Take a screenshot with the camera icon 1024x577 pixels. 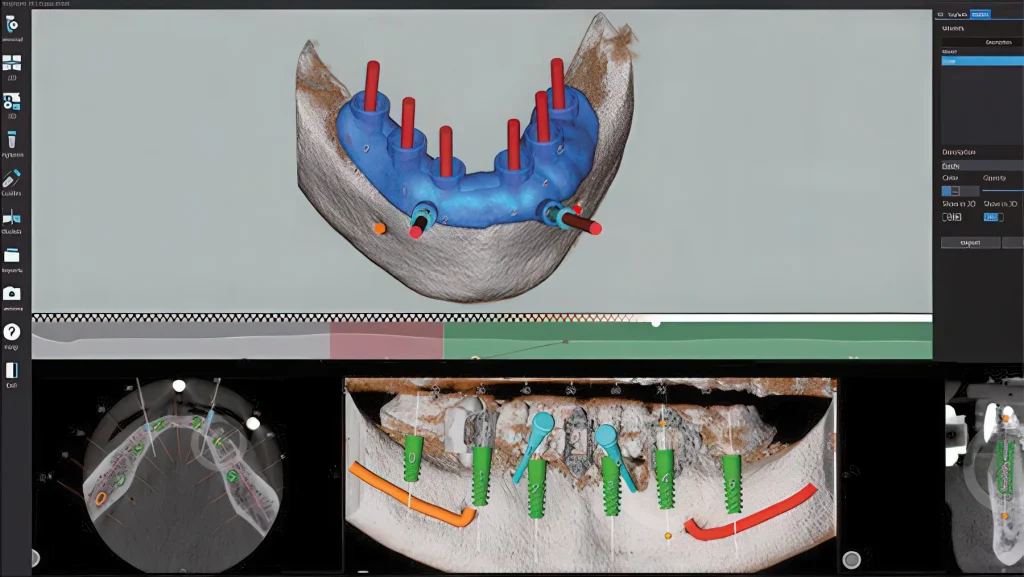point(12,293)
